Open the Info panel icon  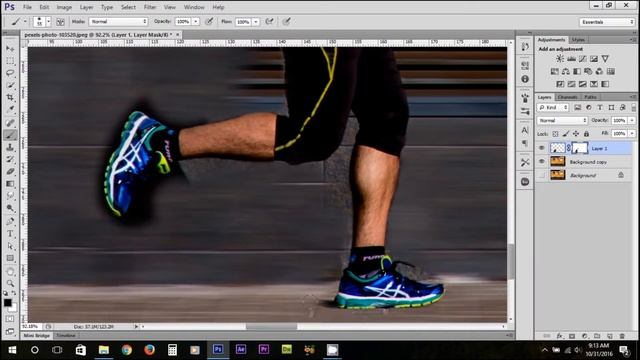point(525,79)
